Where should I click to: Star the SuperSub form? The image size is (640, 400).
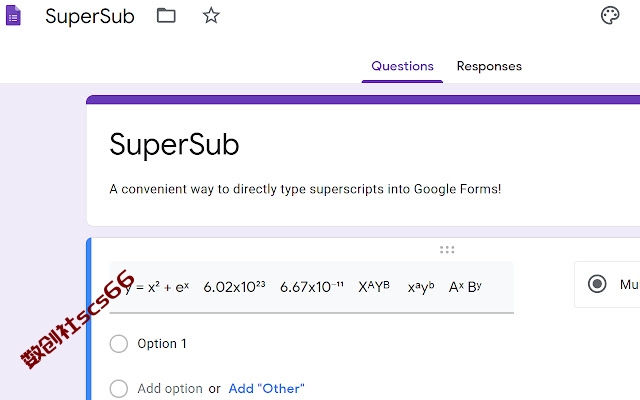[211, 16]
